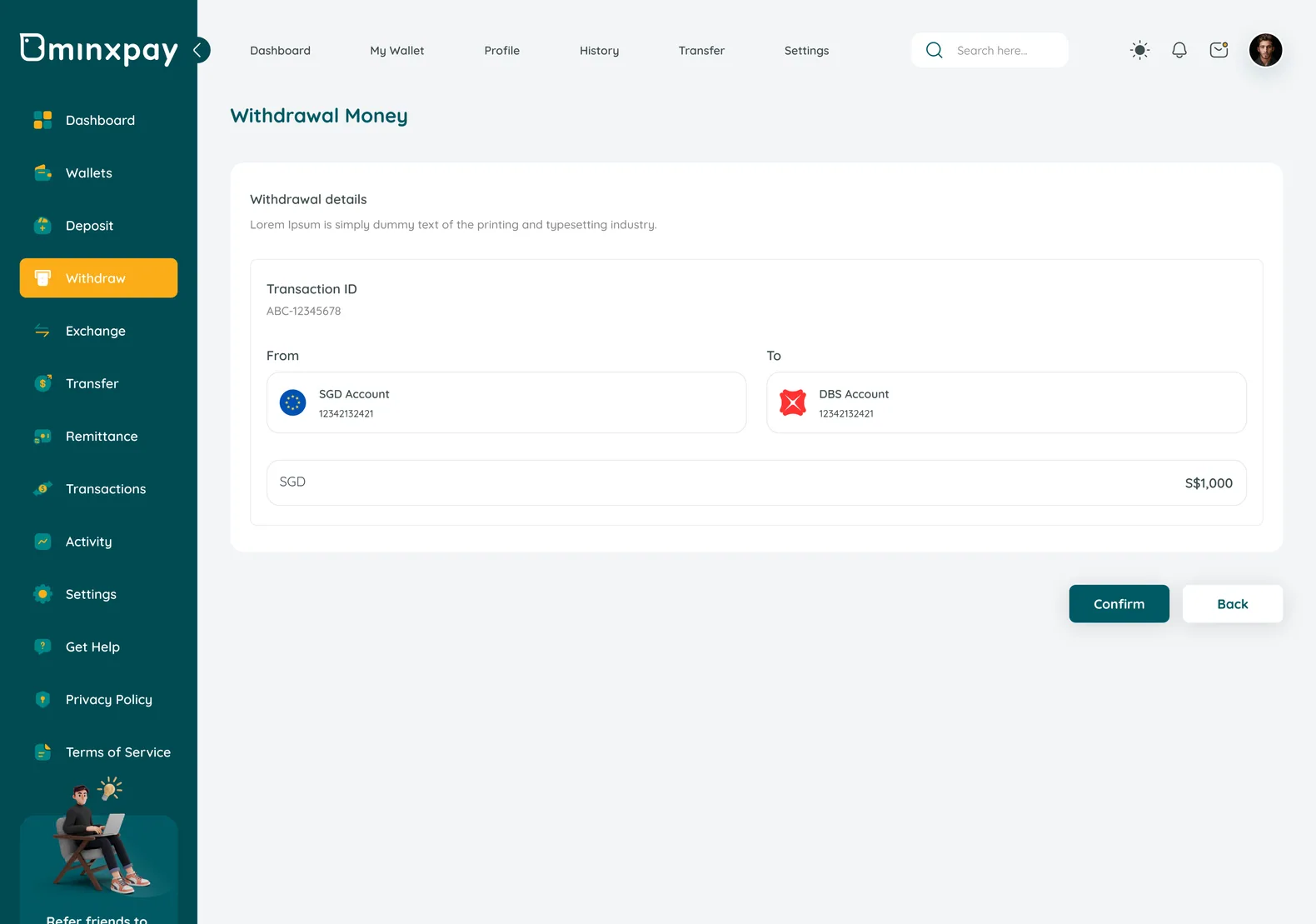Open Terms of Service label in sidebar

click(118, 752)
